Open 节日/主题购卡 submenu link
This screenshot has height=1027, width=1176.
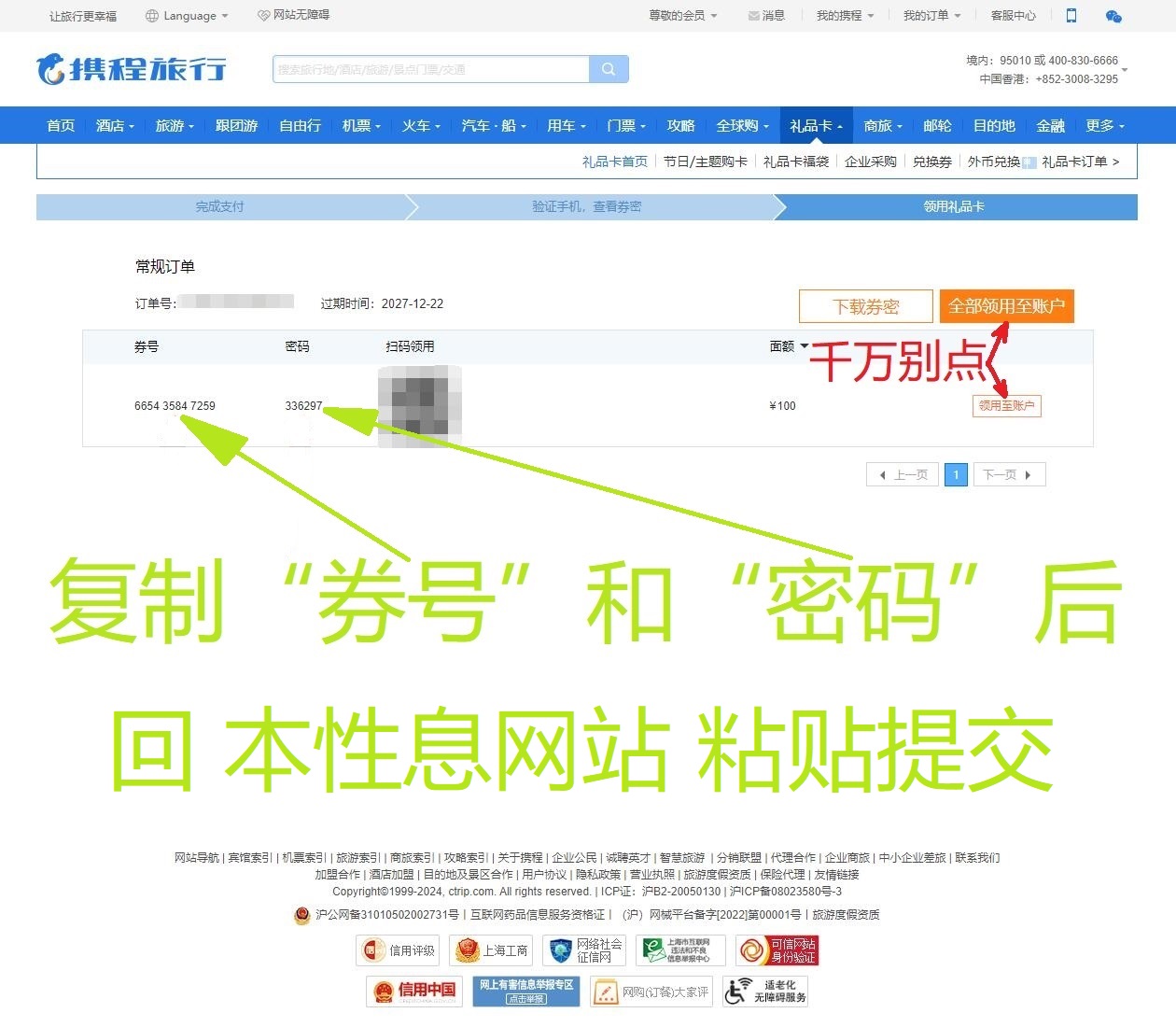point(706,162)
